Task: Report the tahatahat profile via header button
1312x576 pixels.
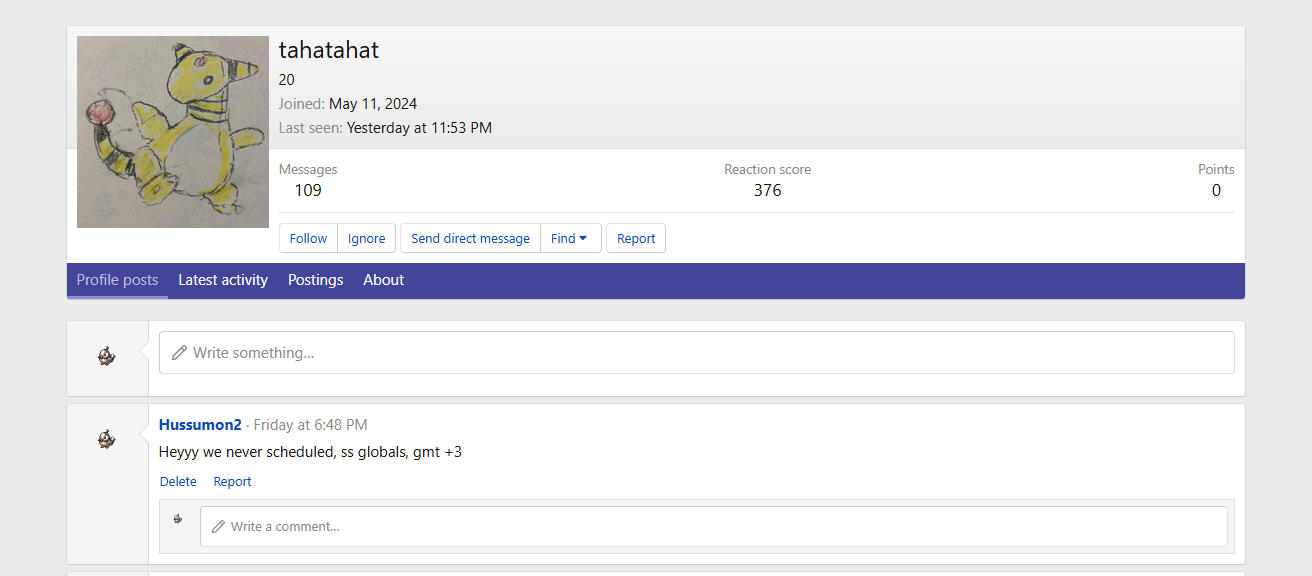Action: [636, 238]
